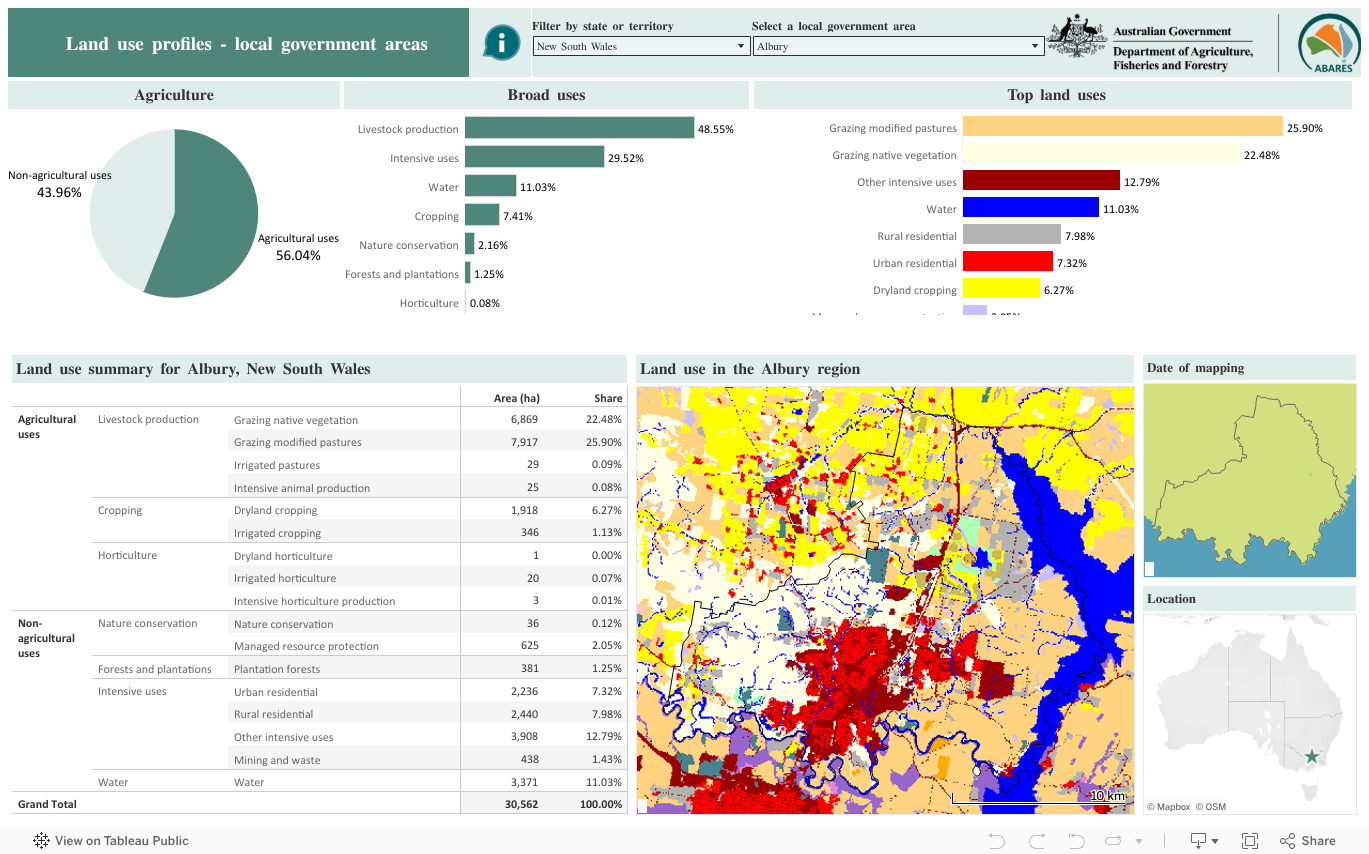Click the Tableau logo icon at bottom left
Image resolution: width=1369 pixels, height=854 pixels.
click(42, 841)
